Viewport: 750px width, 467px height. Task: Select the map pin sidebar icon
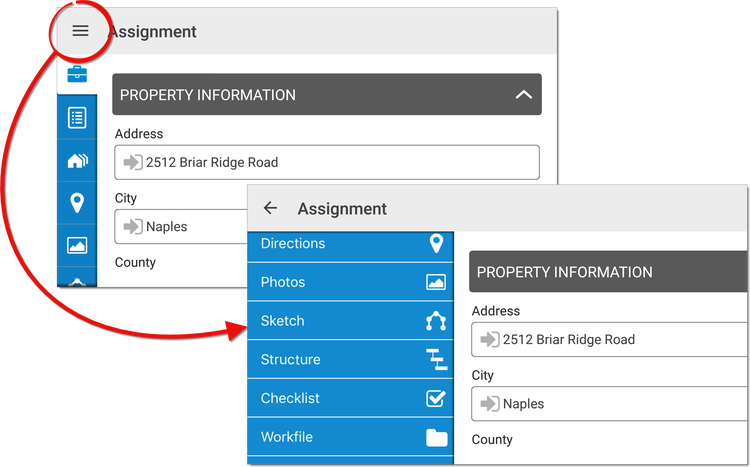(x=77, y=203)
